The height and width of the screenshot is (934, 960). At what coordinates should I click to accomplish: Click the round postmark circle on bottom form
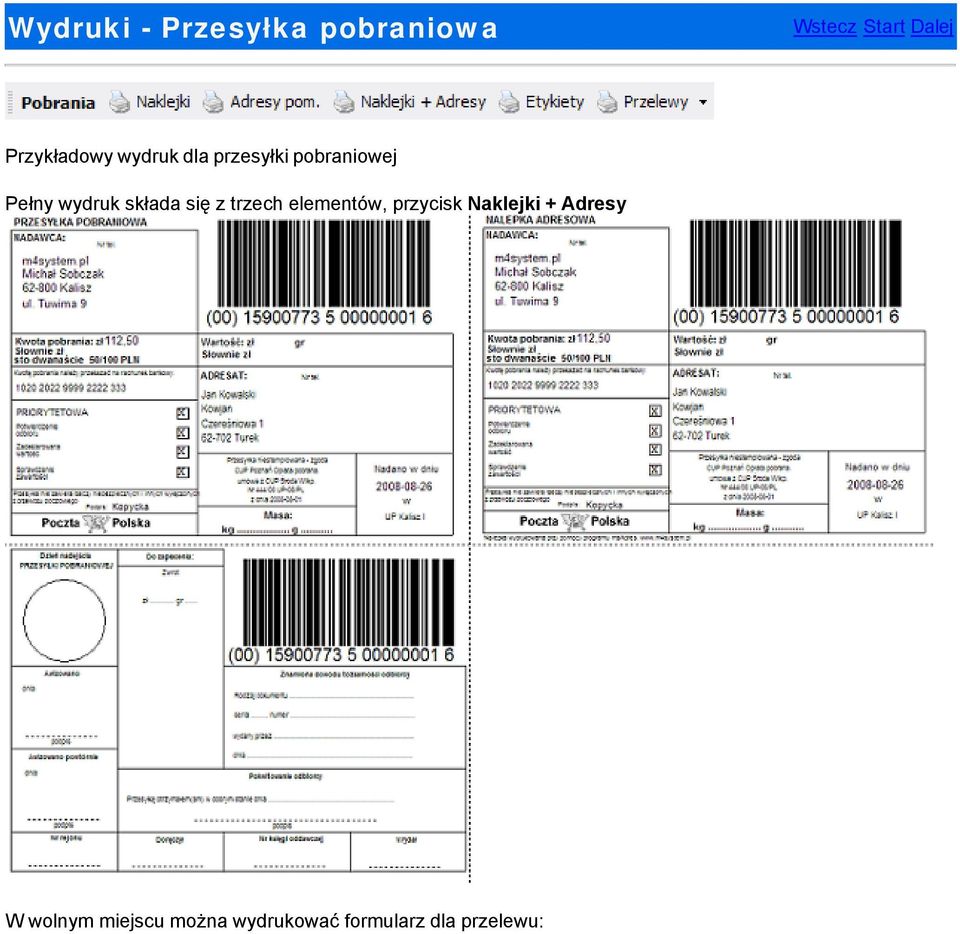pyautogui.click(x=64, y=620)
